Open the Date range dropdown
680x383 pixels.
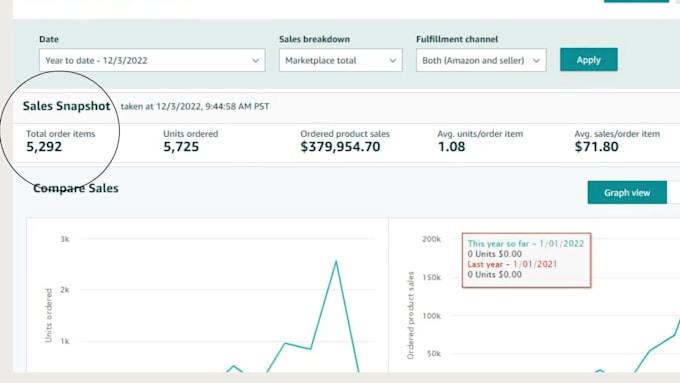point(152,60)
